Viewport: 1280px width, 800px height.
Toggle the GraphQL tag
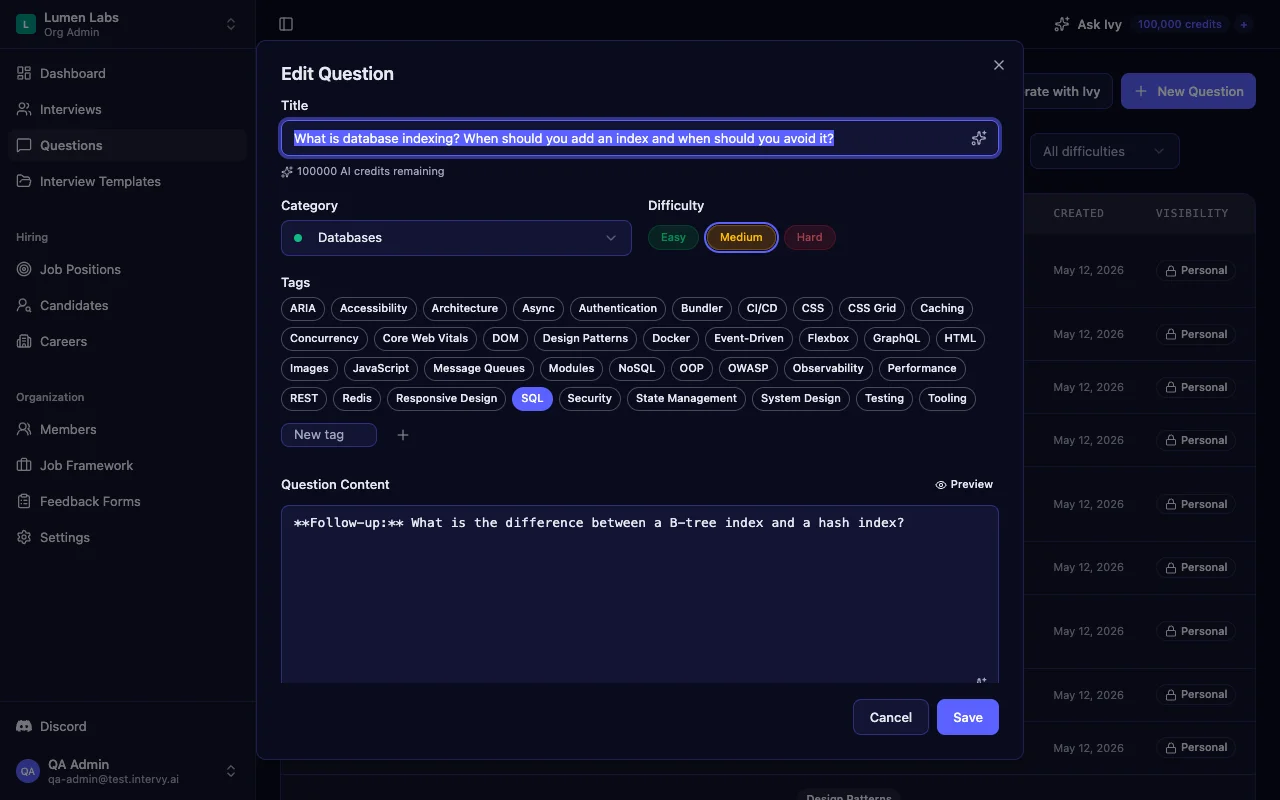click(x=896, y=338)
